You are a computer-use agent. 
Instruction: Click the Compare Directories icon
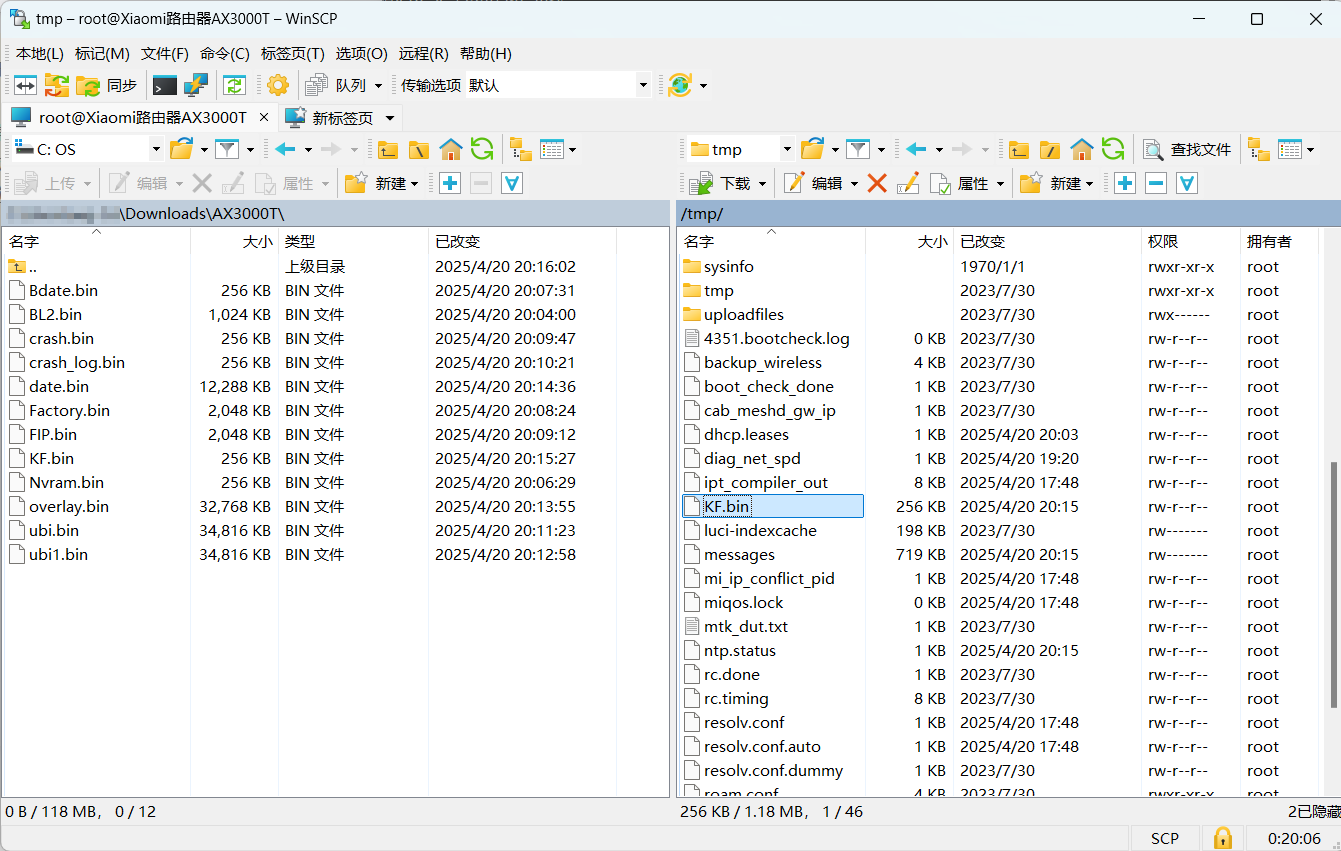click(x=25, y=86)
